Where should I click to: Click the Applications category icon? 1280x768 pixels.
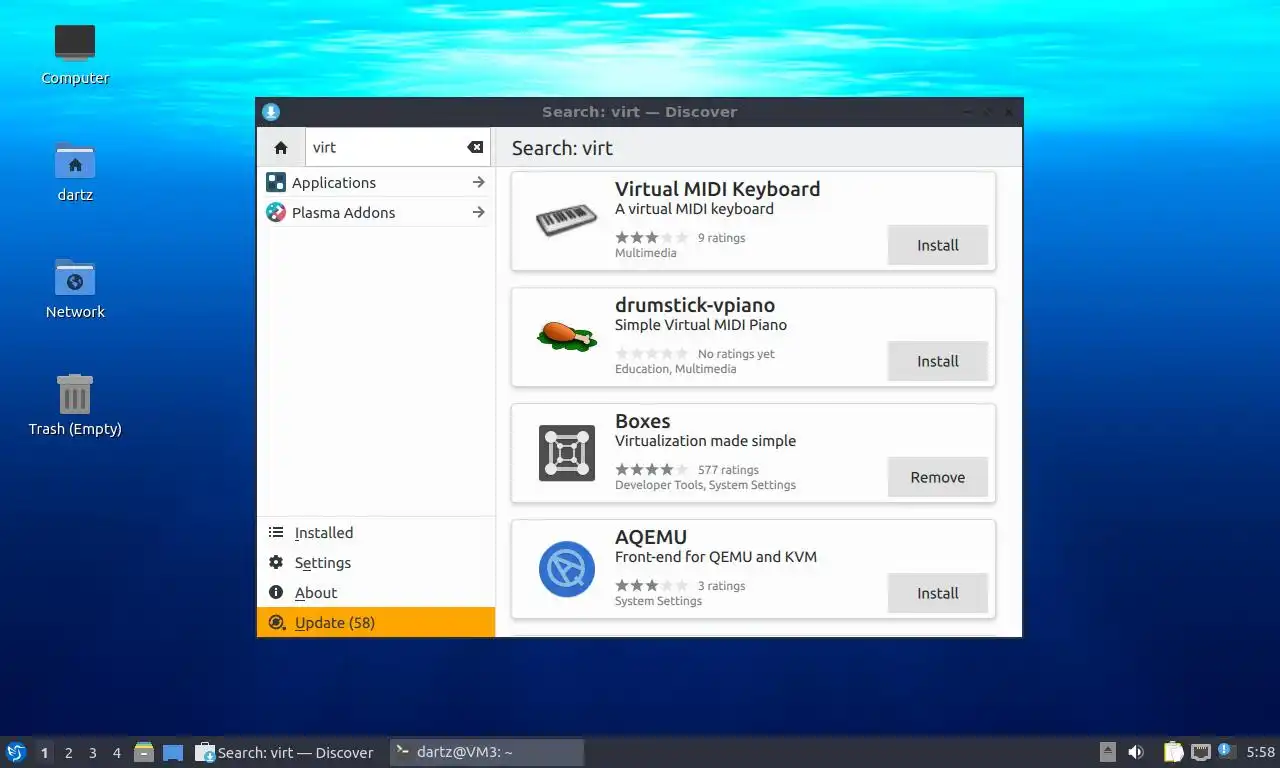coord(276,182)
